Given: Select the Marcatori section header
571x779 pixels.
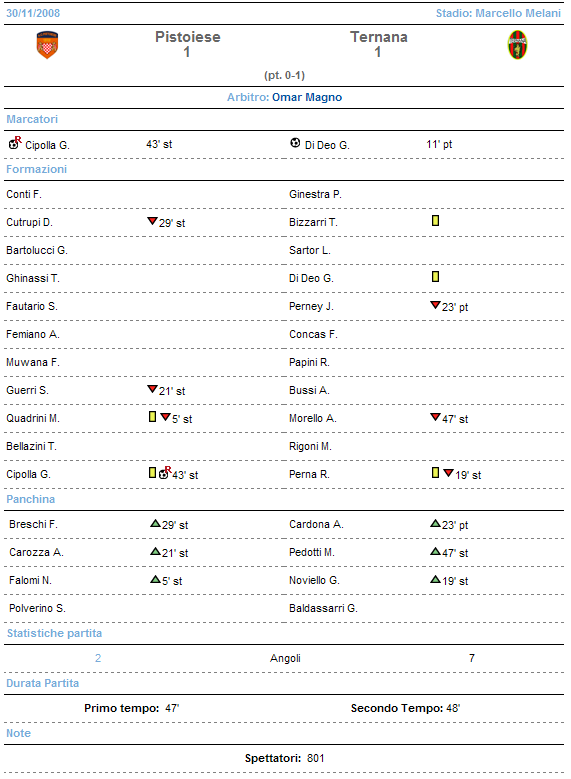Looking at the screenshot, I should click(32, 119).
